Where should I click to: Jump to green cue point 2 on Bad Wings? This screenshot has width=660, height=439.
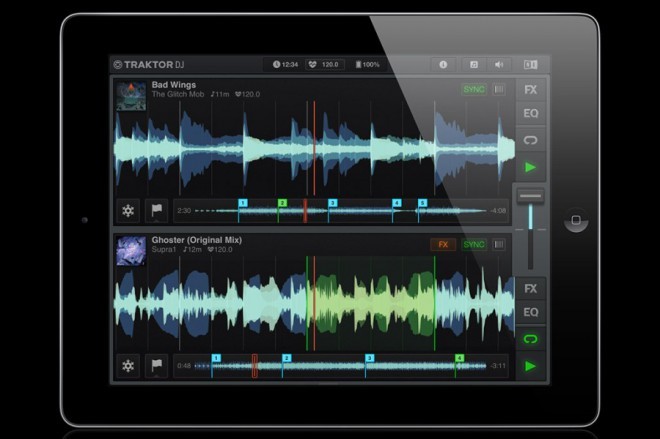click(282, 203)
